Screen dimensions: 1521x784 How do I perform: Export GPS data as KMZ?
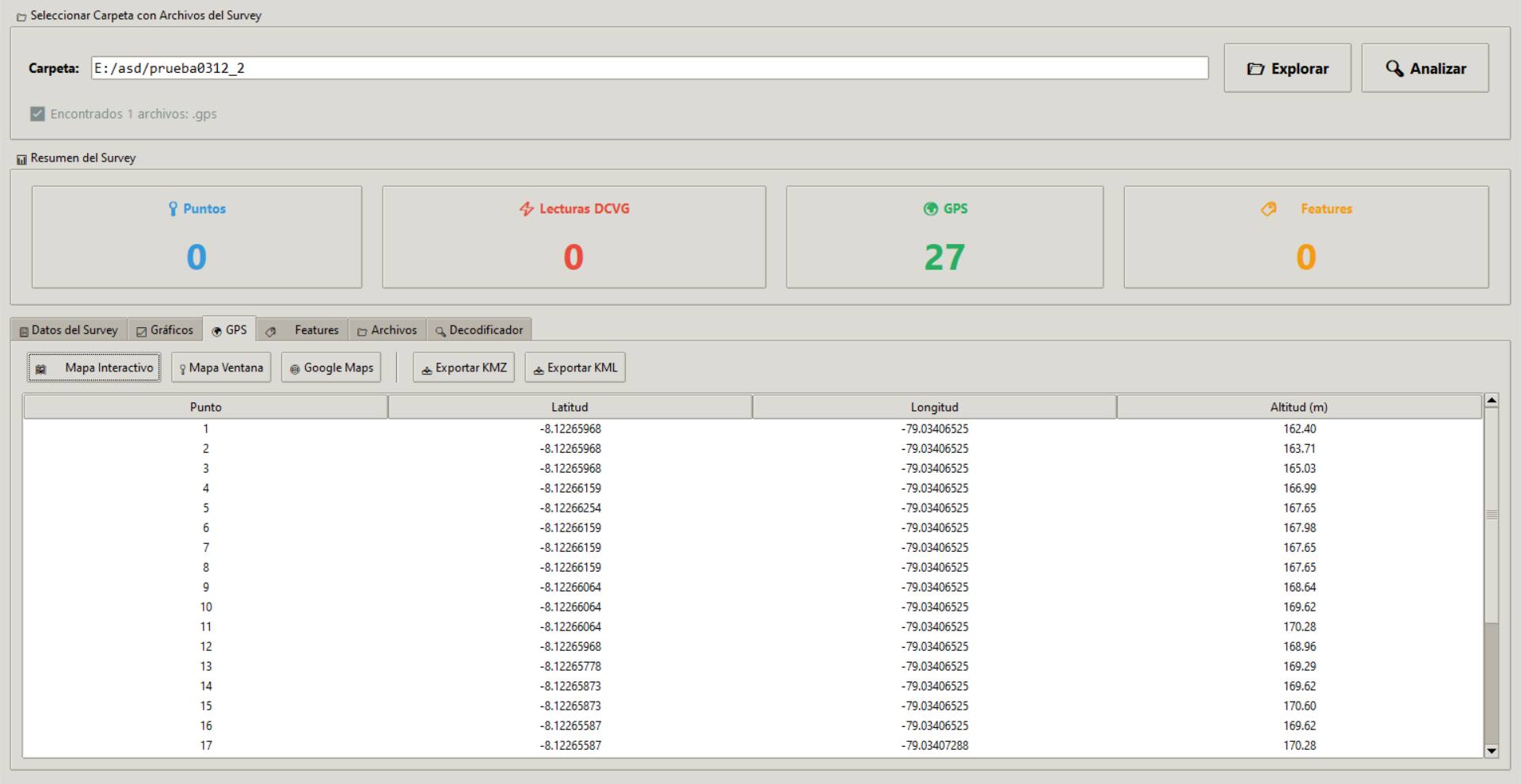[x=463, y=367]
